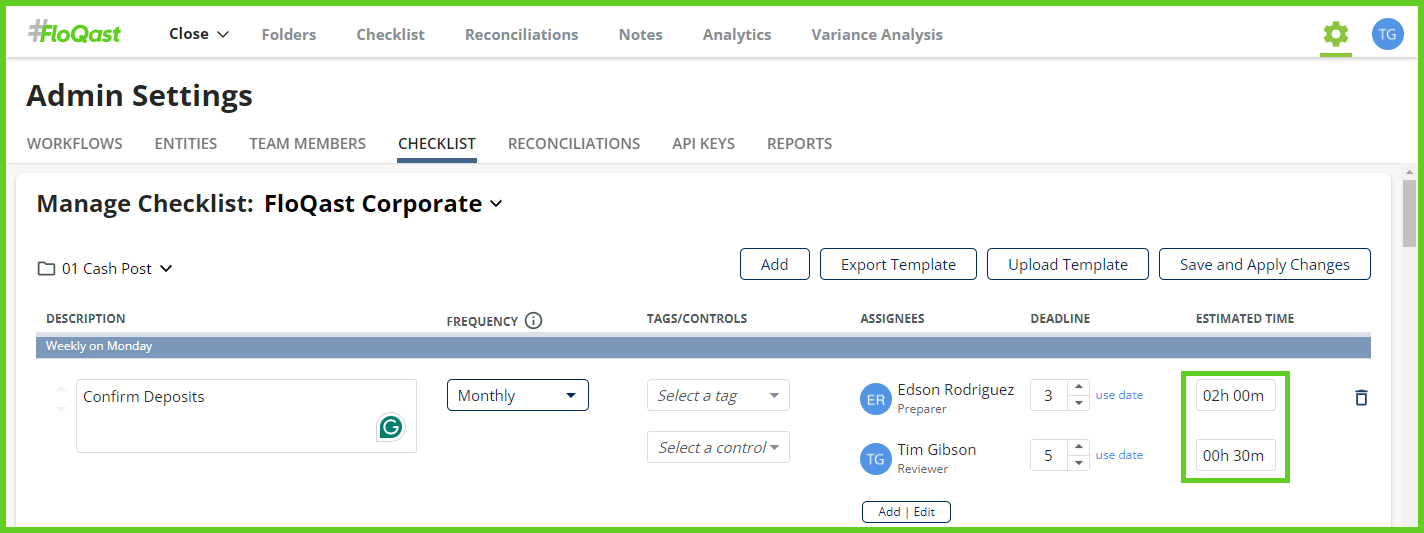
Task: Switch to the REPORTS tab
Action: pos(799,143)
